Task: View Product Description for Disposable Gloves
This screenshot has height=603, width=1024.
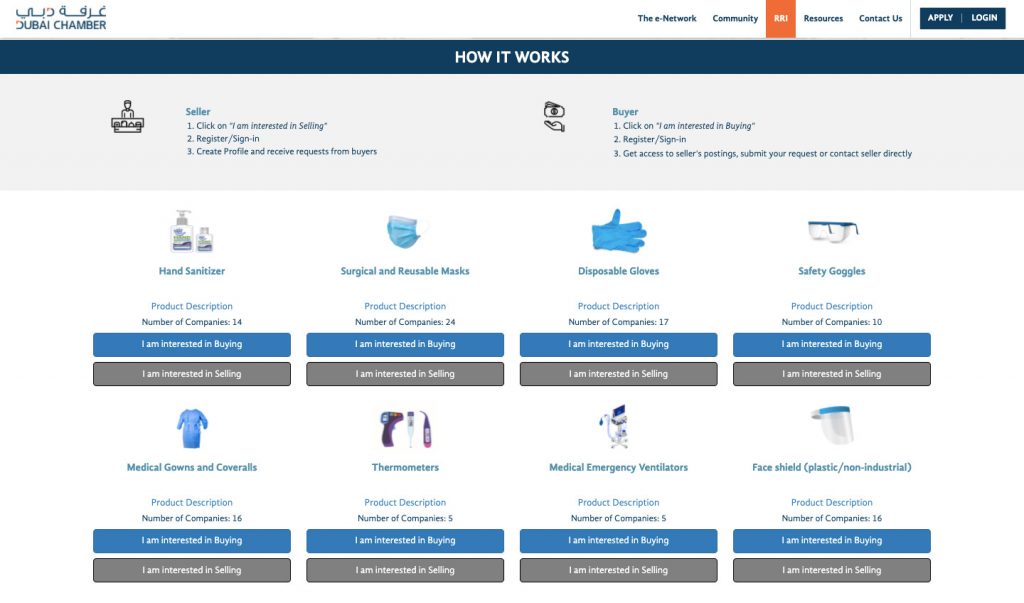Action: pyautogui.click(x=618, y=306)
